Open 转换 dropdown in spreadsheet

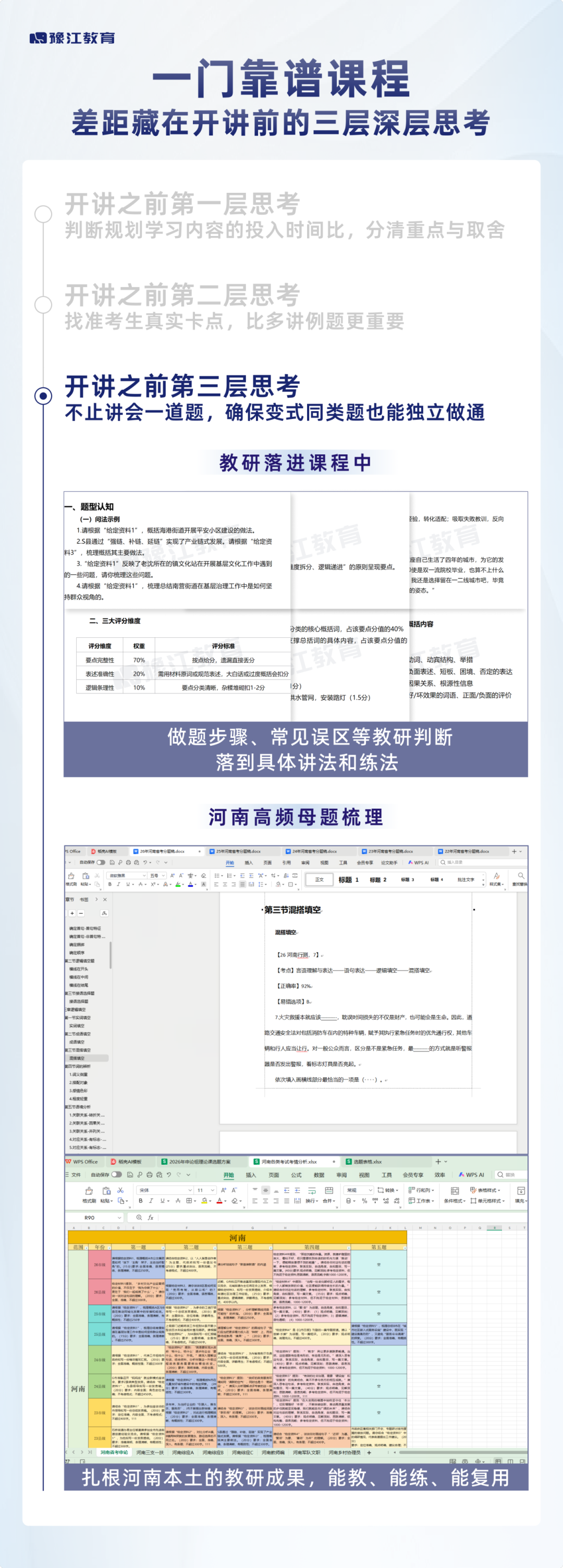coord(387,1190)
